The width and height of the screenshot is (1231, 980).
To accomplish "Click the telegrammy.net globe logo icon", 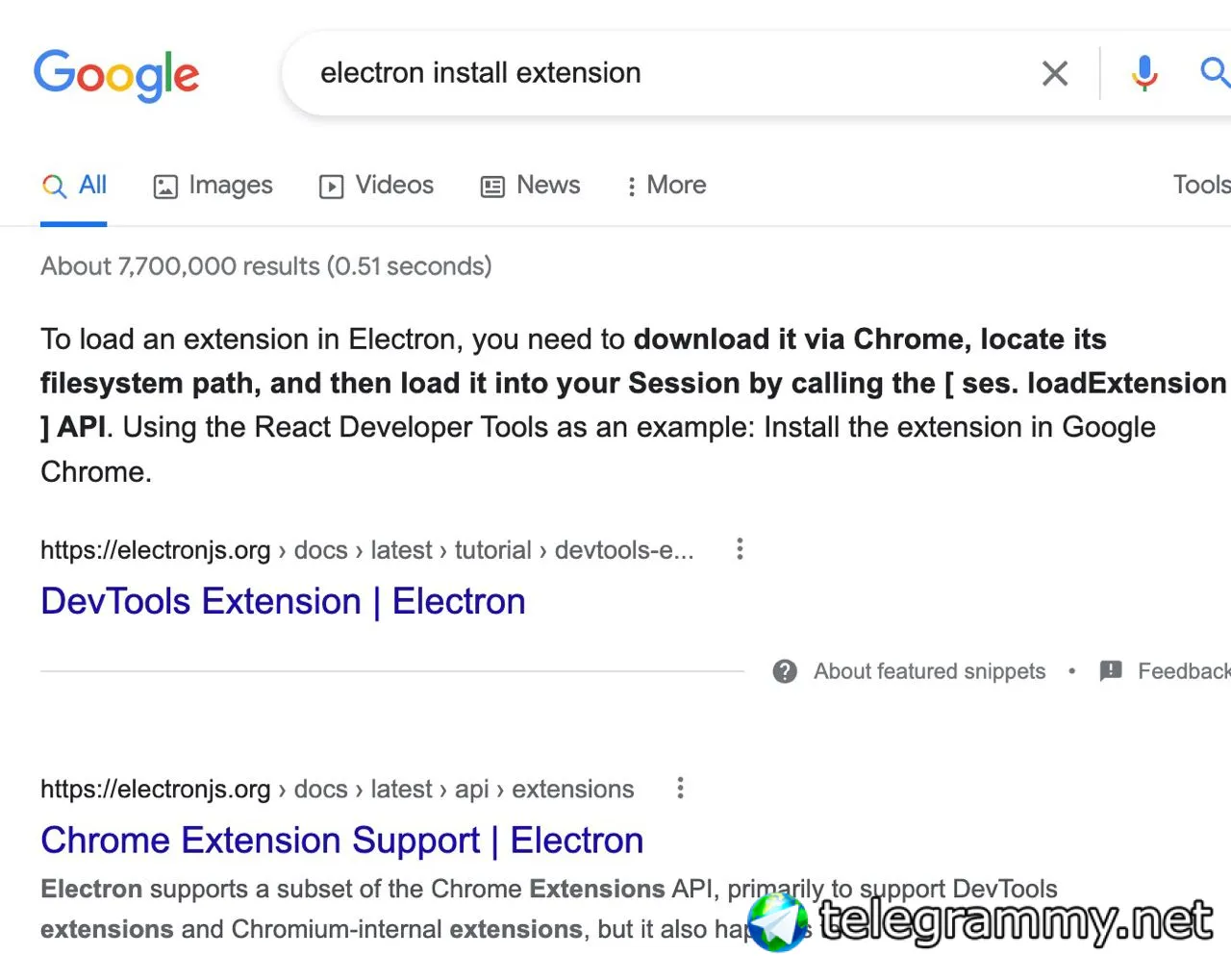I will click(x=777, y=922).
